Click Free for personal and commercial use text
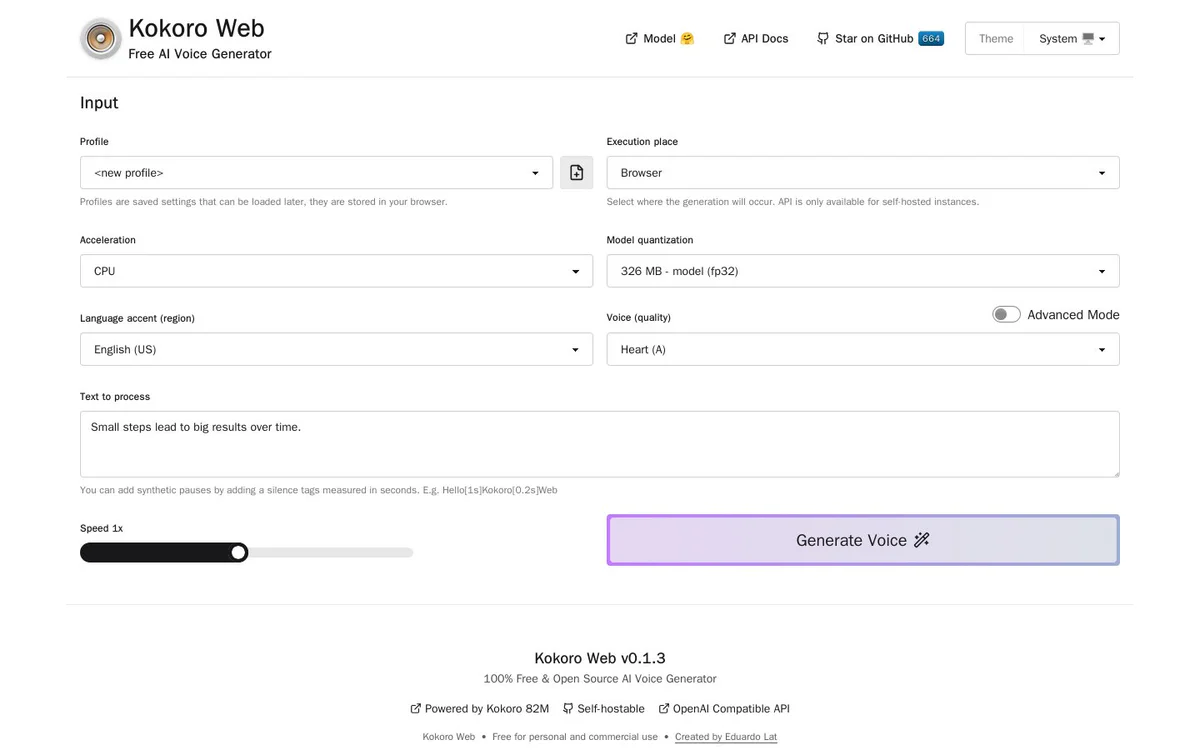Screen dimensions: 1200x750 575,737
